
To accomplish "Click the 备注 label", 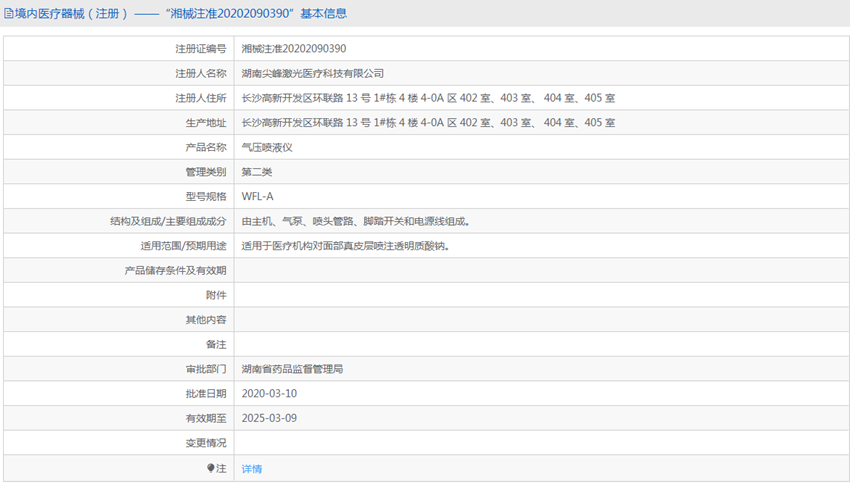I will coord(216,345).
